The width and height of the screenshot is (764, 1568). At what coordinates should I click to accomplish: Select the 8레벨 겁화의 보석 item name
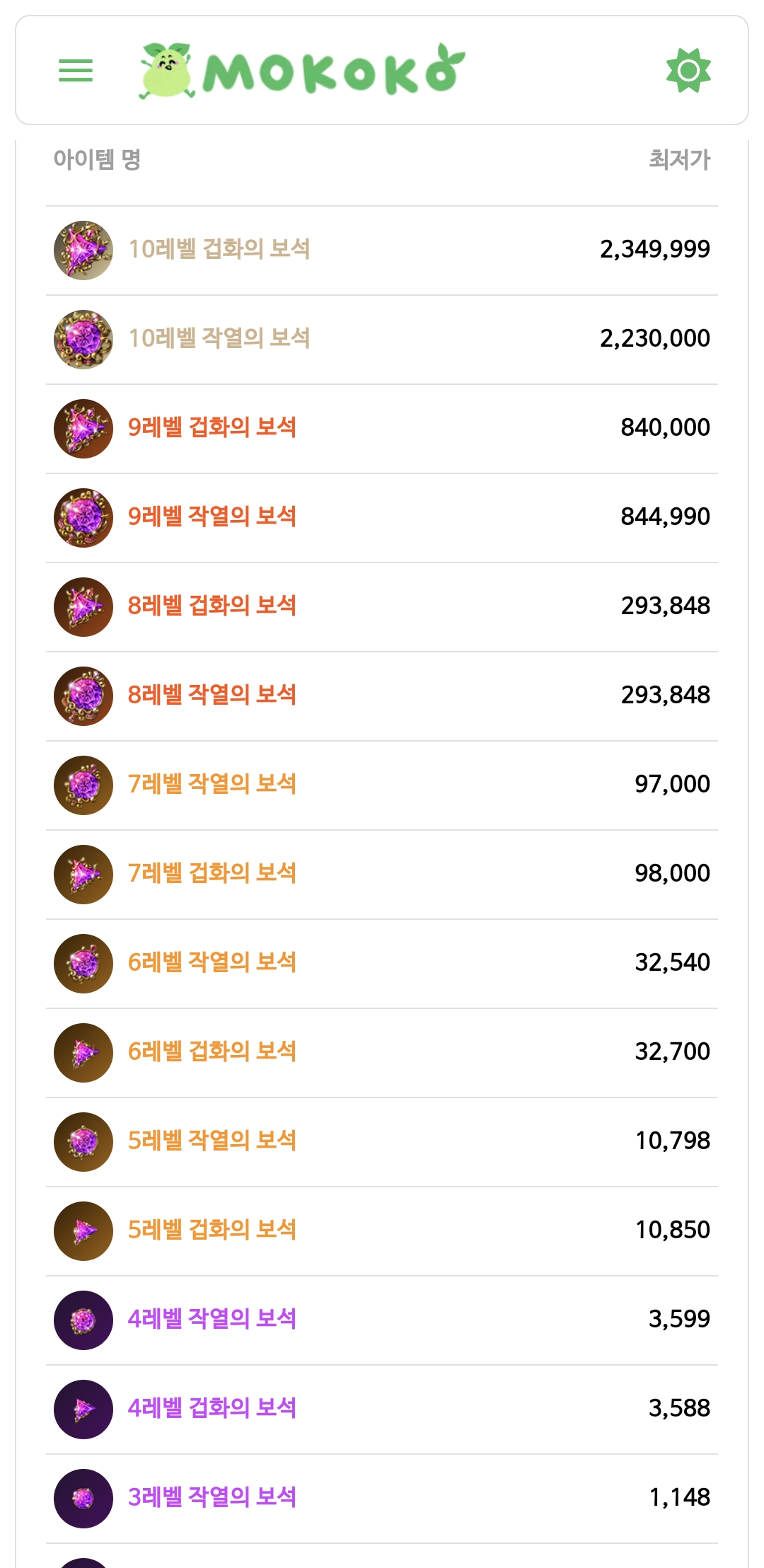pos(212,606)
